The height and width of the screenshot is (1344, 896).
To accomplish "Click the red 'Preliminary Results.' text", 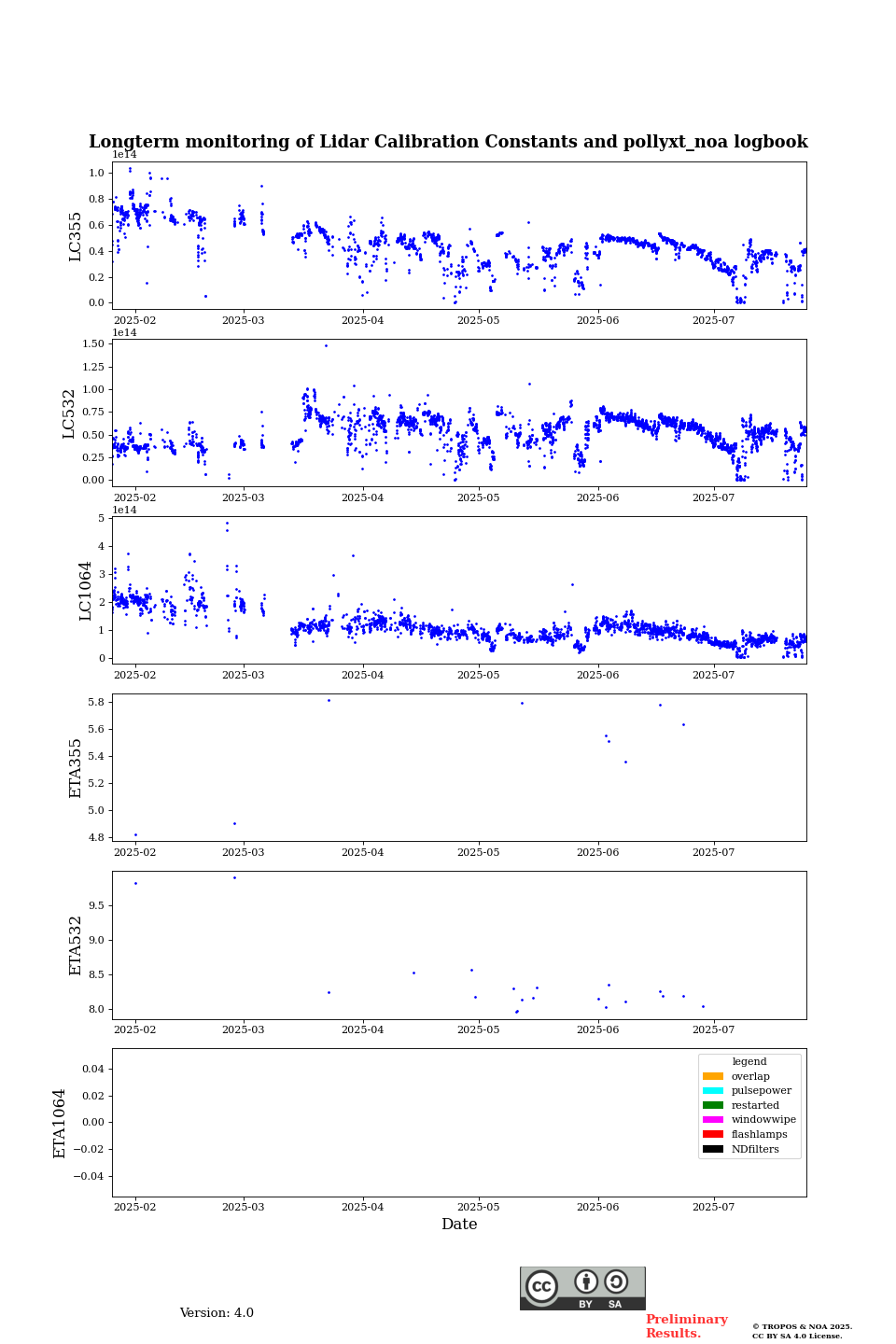I will click(686, 1326).
